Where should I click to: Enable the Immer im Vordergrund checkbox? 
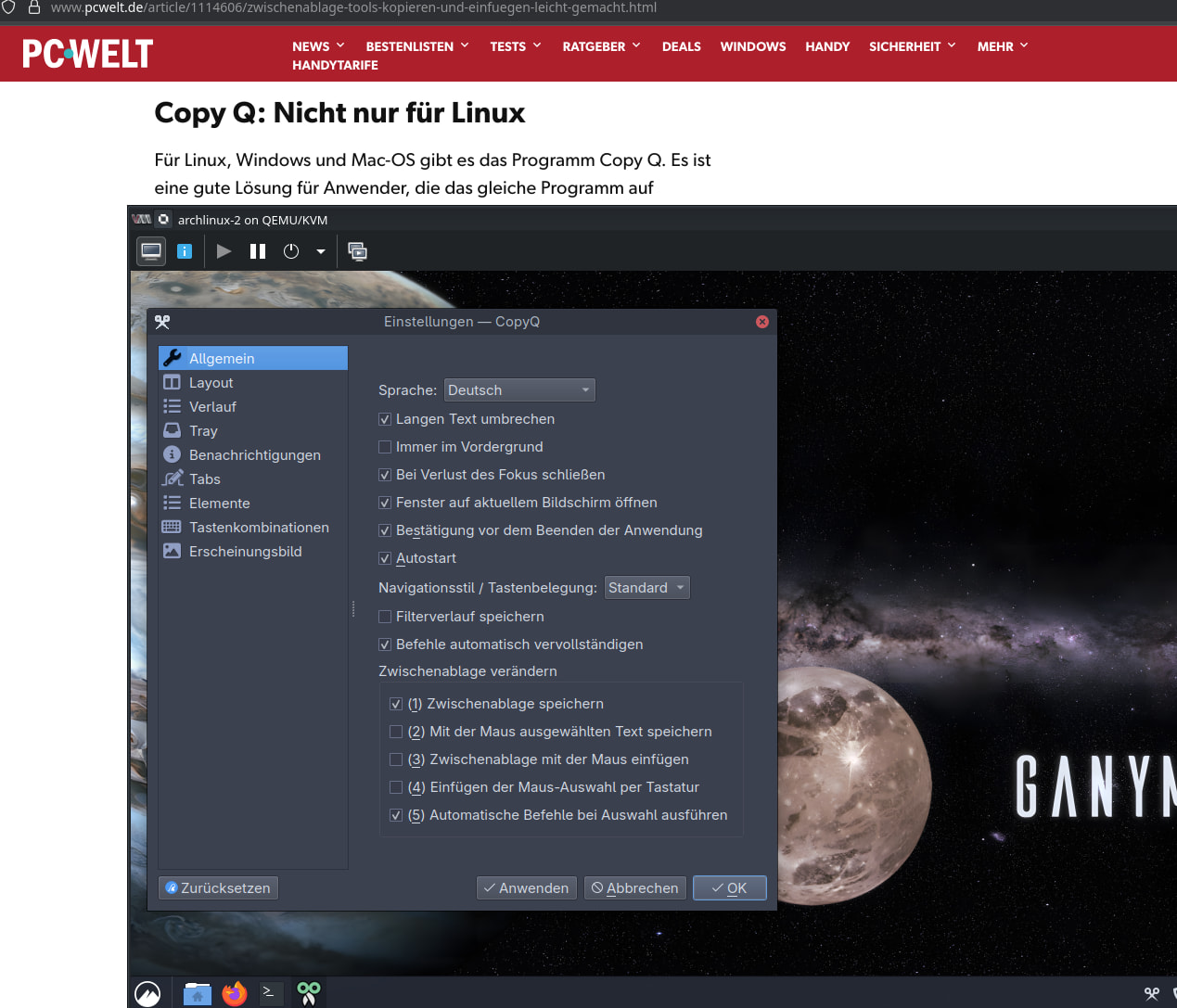[x=385, y=447]
